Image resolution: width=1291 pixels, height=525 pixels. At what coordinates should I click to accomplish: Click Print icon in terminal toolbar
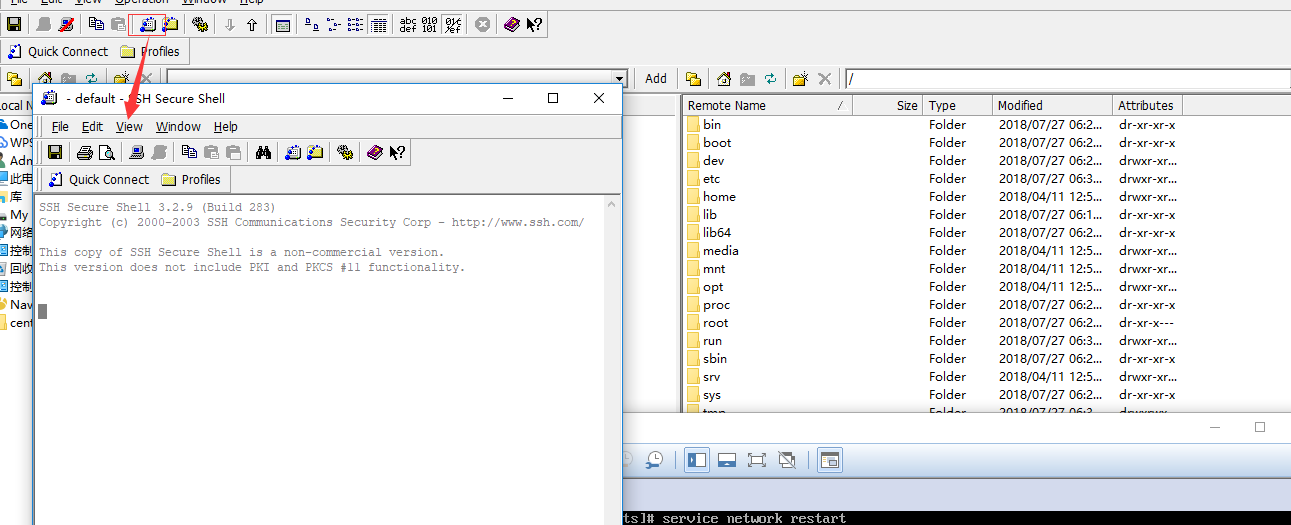click(x=85, y=152)
